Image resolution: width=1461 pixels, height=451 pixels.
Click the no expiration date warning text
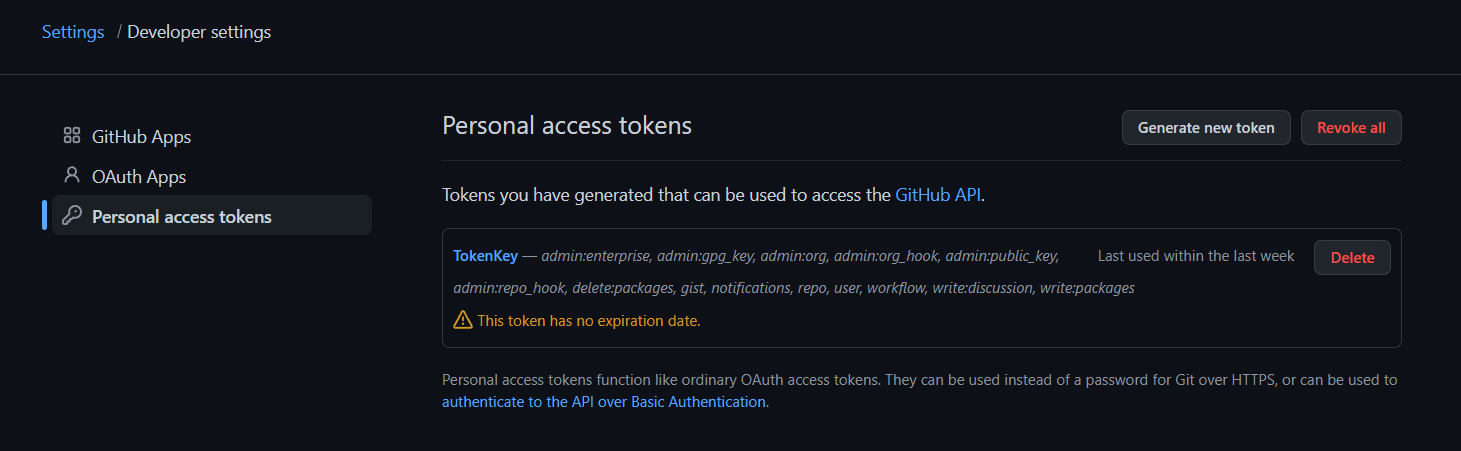(588, 321)
